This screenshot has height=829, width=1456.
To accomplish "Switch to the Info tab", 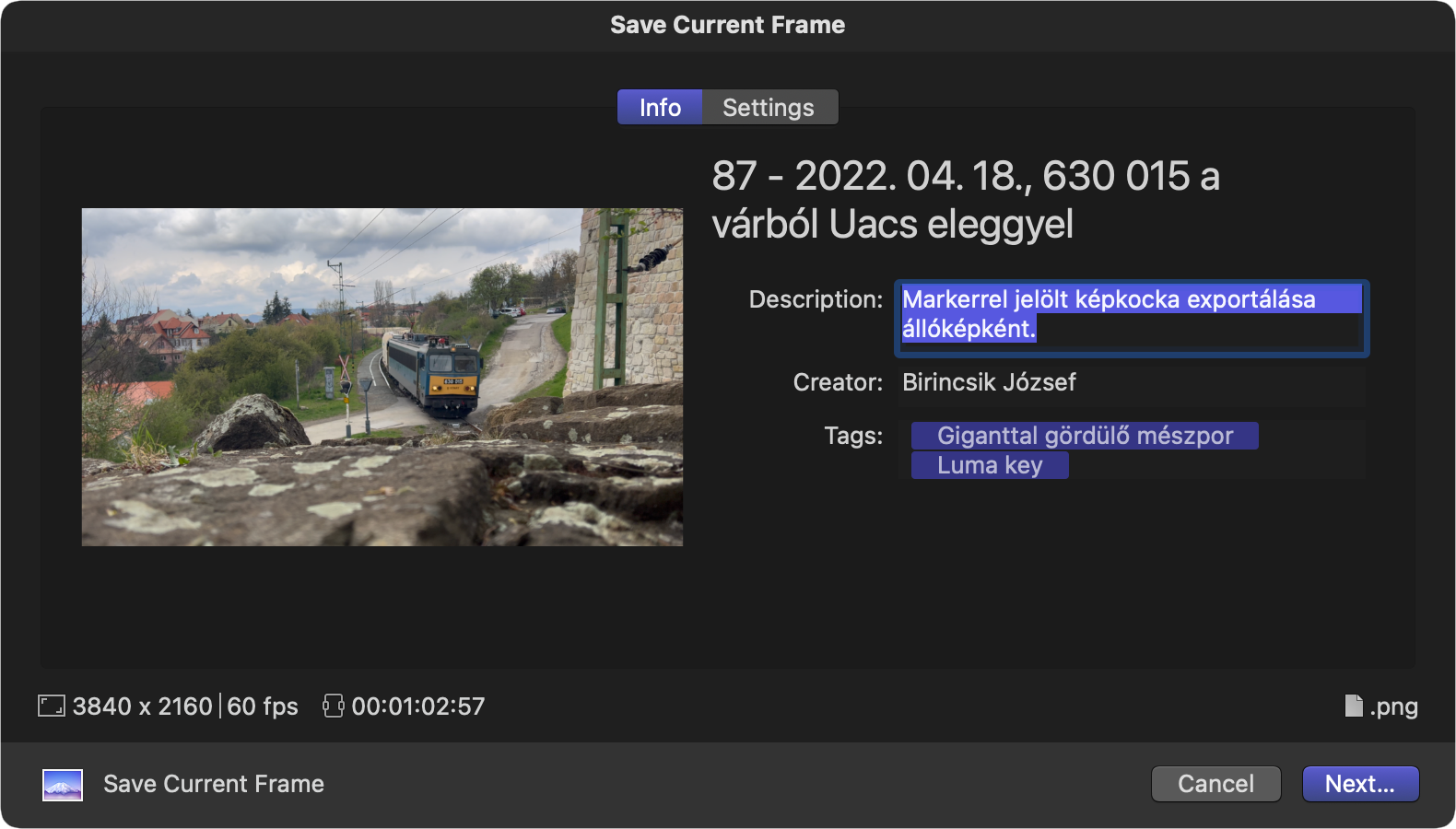I will click(660, 108).
